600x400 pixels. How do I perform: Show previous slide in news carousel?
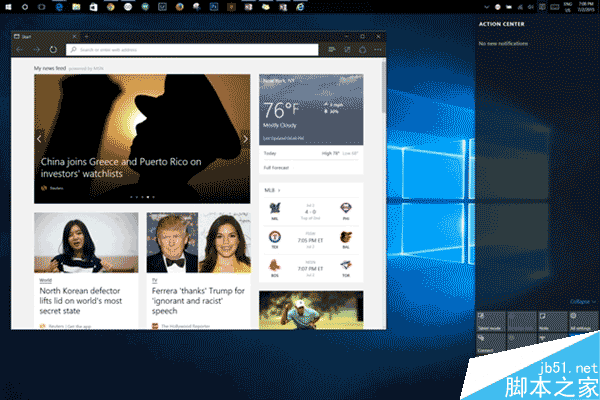(x=39, y=139)
